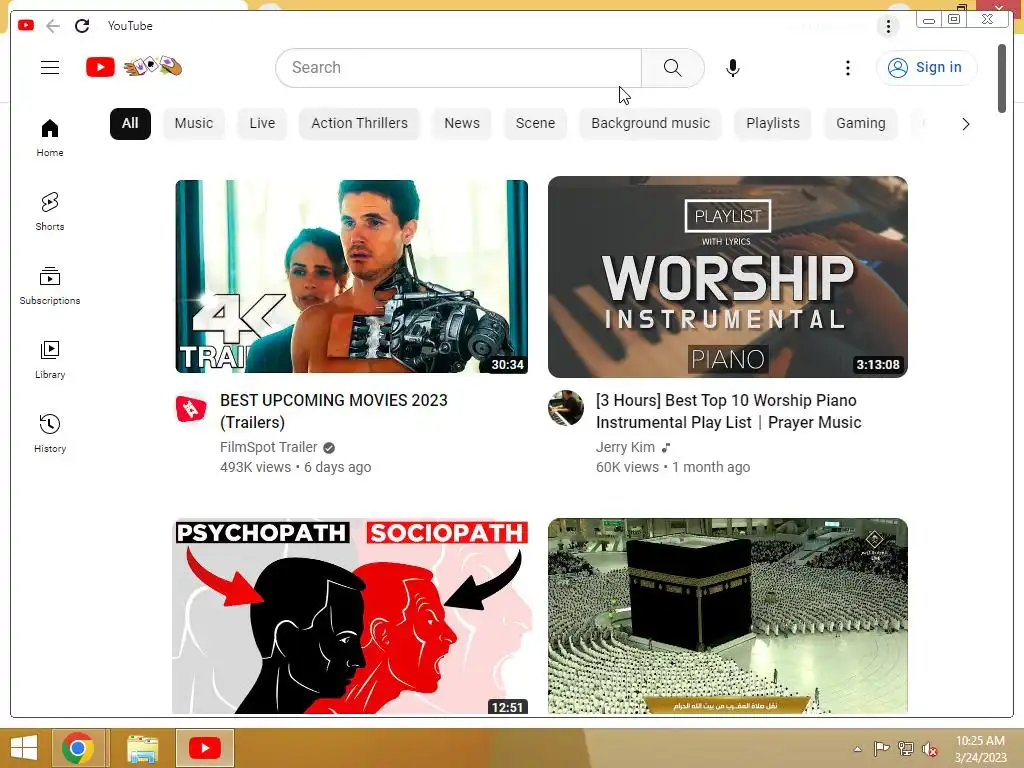
Task: Open History from sidebar
Action: [50, 434]
